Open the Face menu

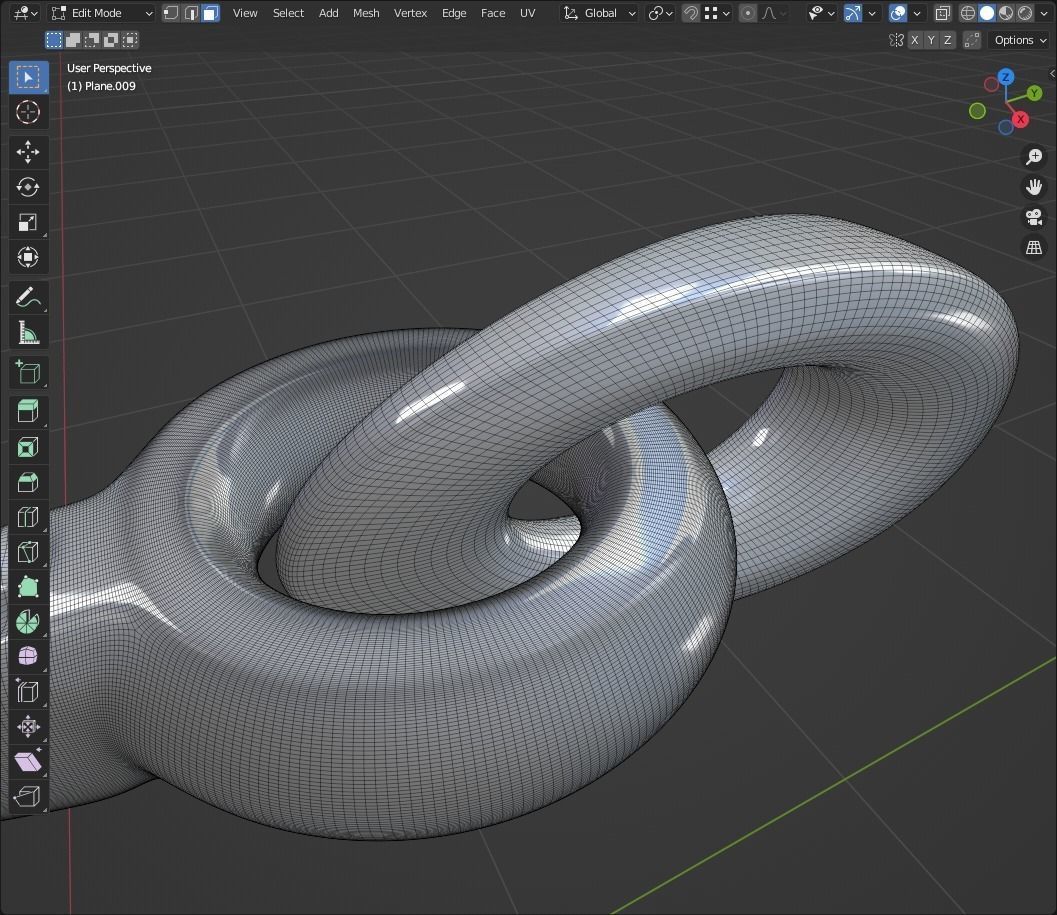[493, 13]
